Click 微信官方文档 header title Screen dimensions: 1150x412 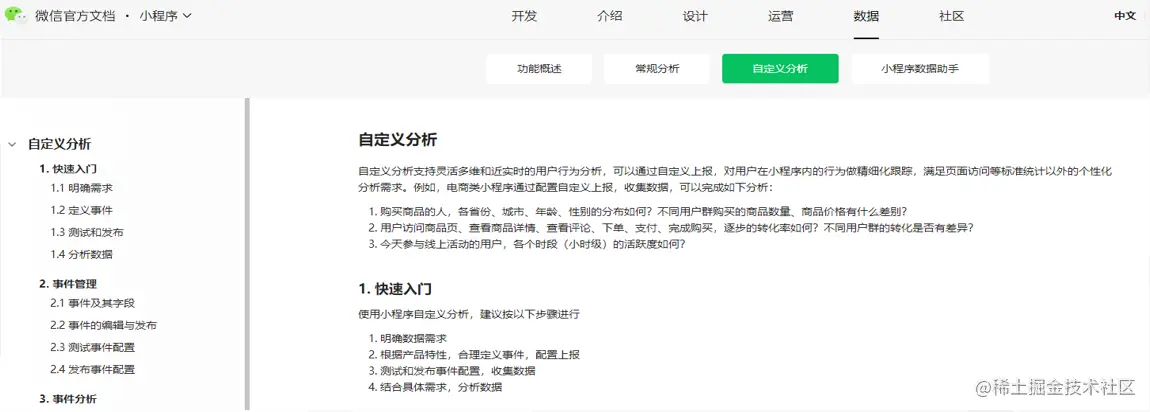click(75, 15)
